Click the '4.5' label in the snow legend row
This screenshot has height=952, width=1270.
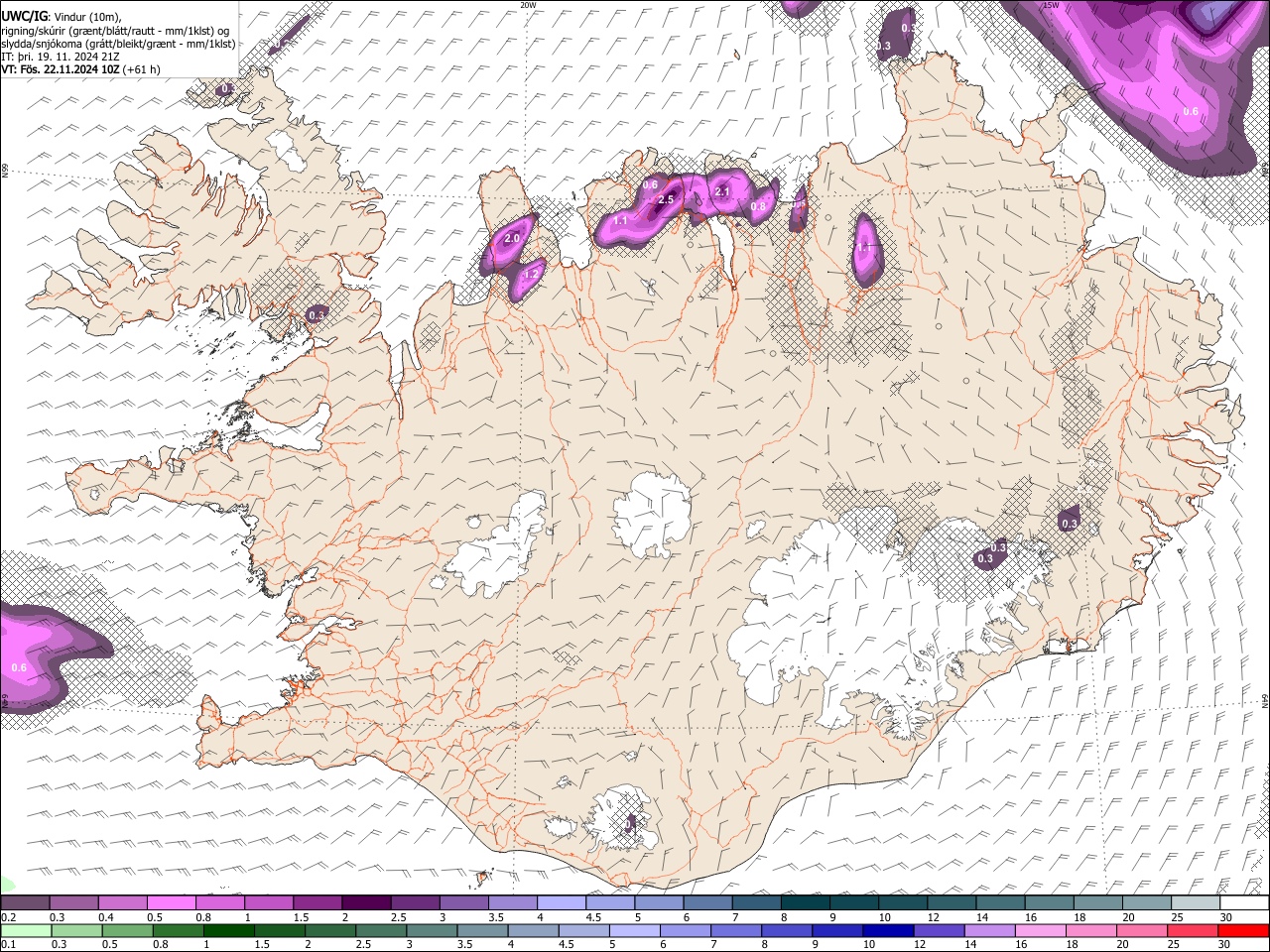[593, 917]
